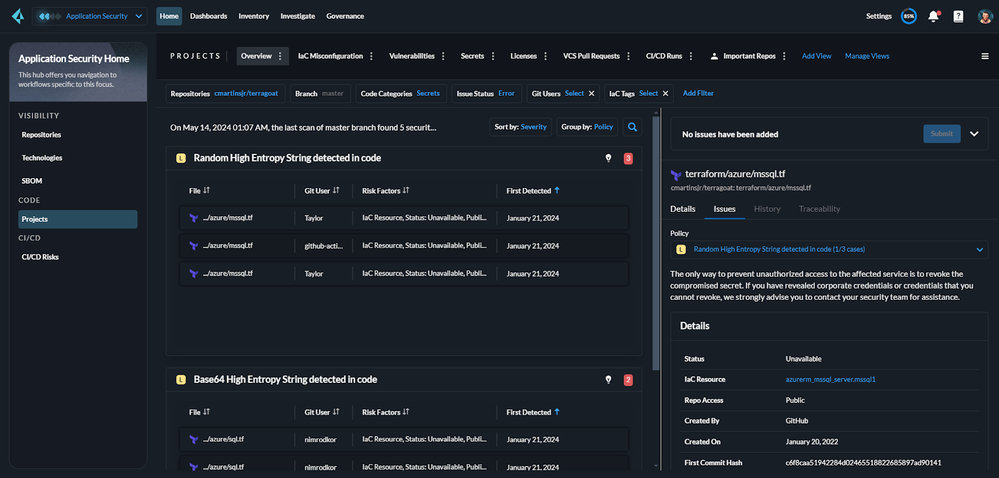Expand the Policy dropdown in Issues panel

click(x=980, y=249)
